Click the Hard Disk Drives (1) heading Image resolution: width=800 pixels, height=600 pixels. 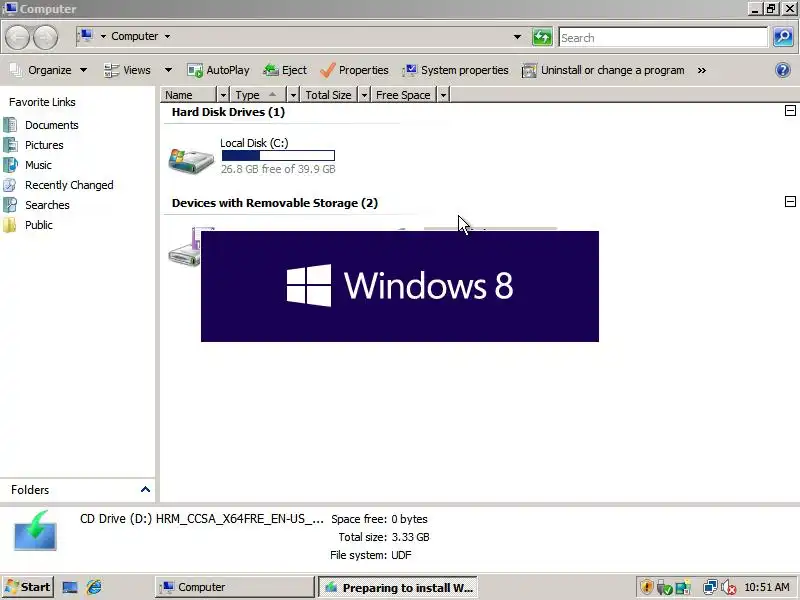(228, 112)
